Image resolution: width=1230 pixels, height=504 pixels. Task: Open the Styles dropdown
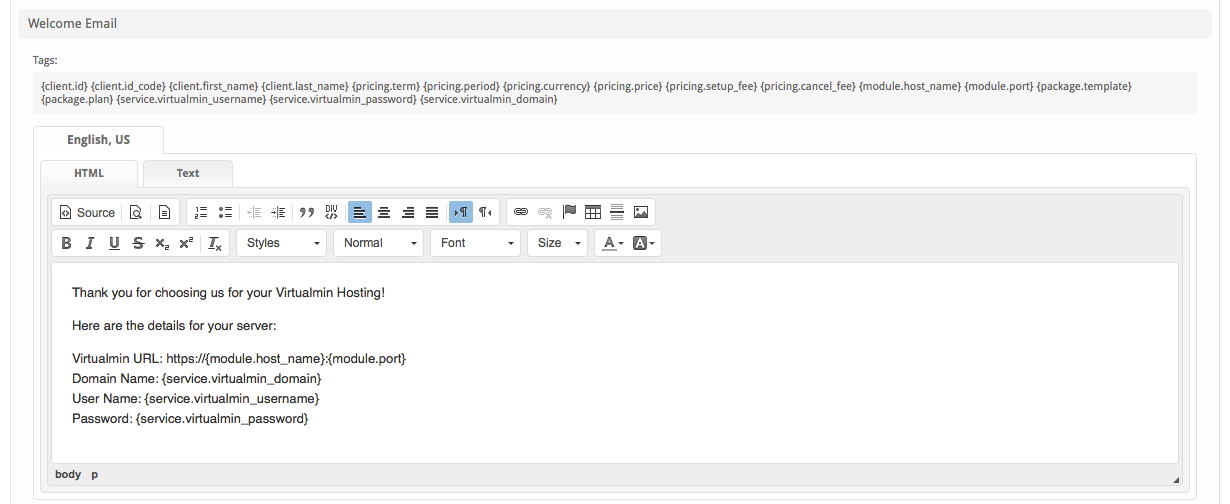282,243
